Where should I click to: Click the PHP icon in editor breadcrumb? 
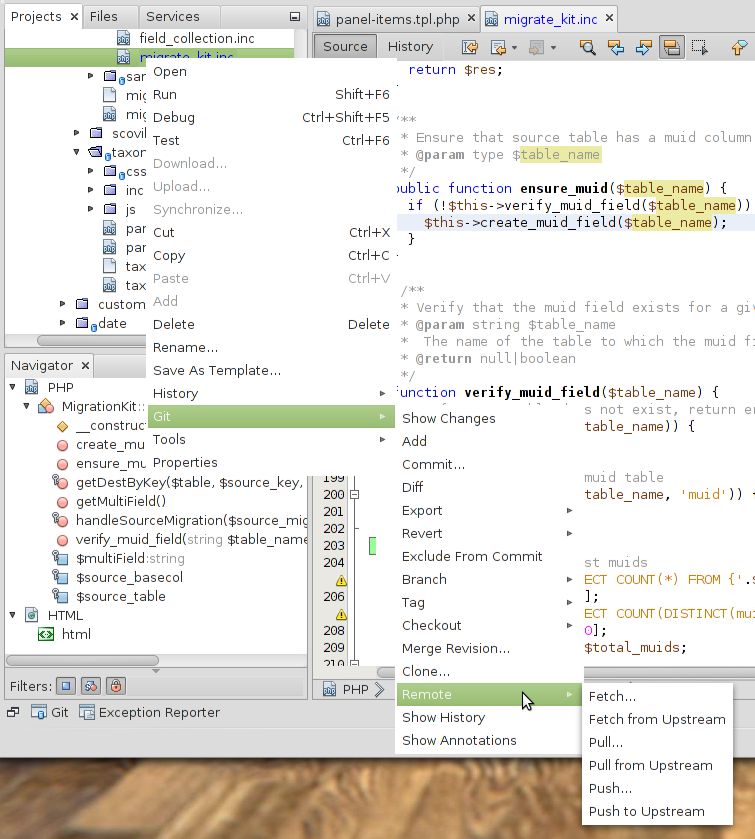coord(330,689)
